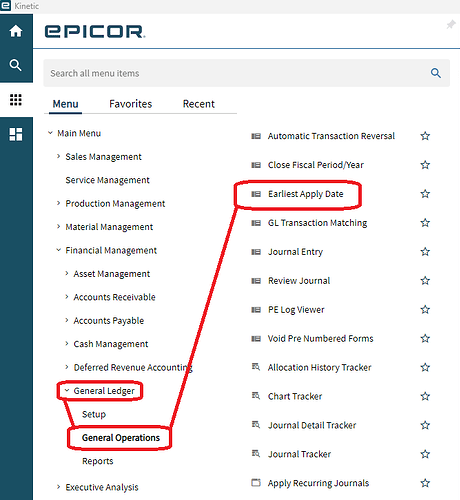This screenshot has height=500, width=460.
Task: Open Reports under General Ledger
Action: 98,461
